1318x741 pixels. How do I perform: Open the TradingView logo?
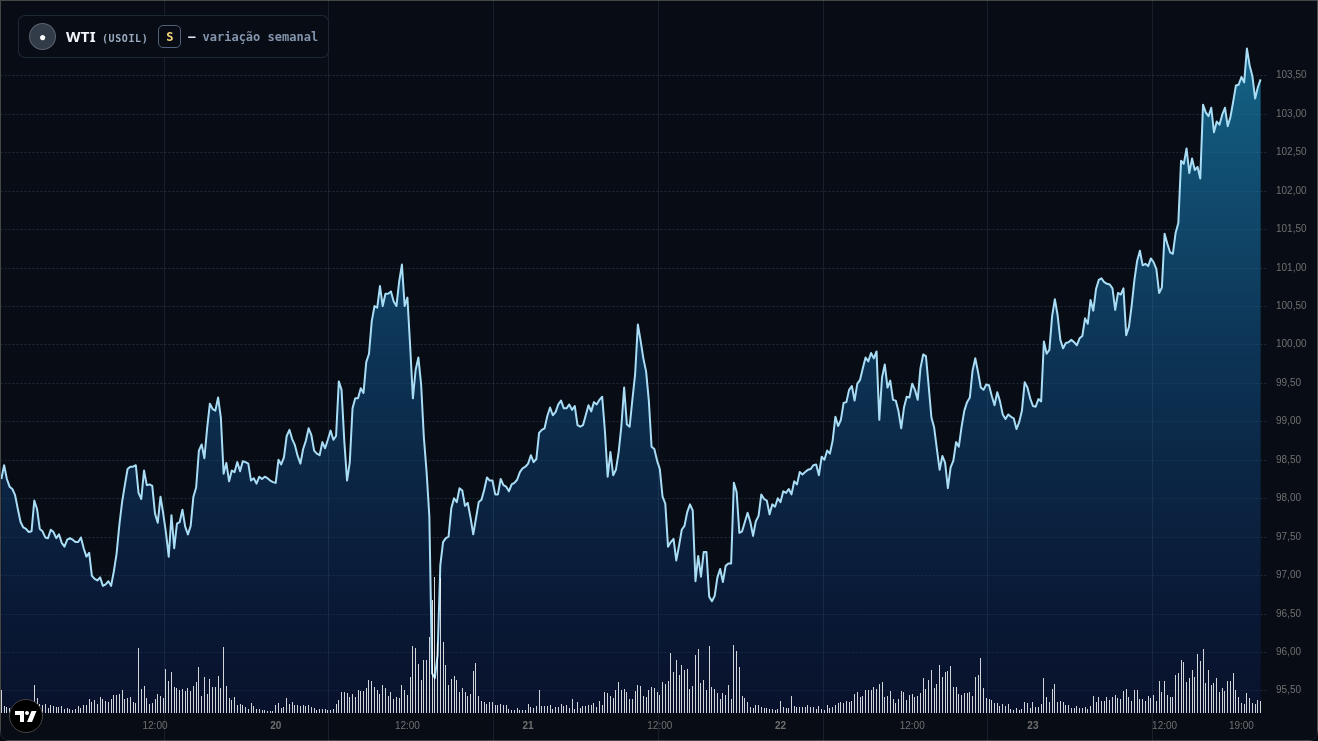click(26, 716)
